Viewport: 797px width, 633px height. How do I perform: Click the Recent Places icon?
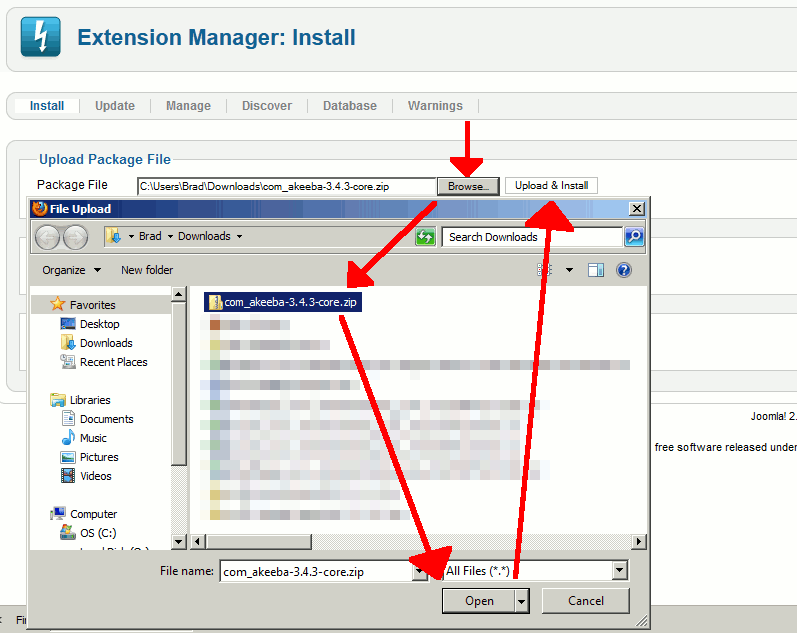(68, 361)
